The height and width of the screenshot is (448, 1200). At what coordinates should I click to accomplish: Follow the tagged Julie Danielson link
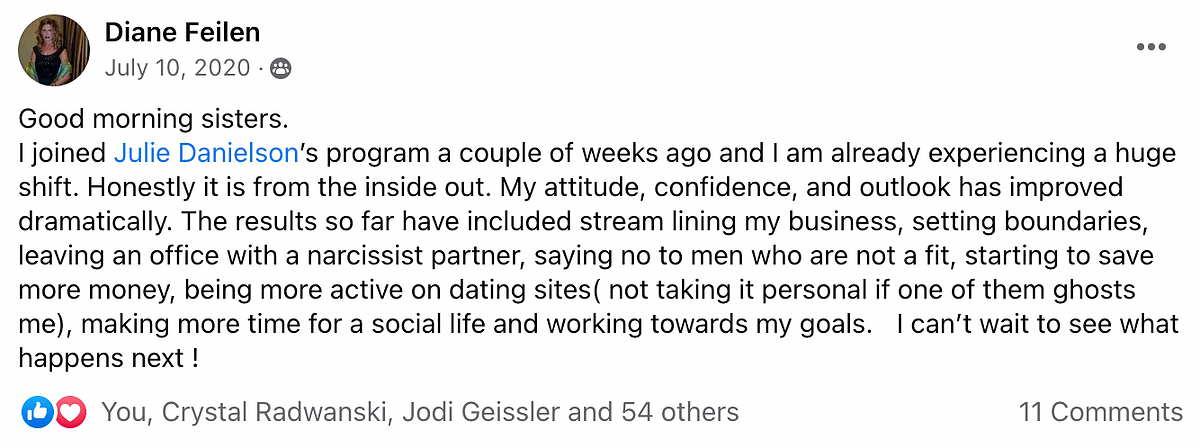(207, 154)
